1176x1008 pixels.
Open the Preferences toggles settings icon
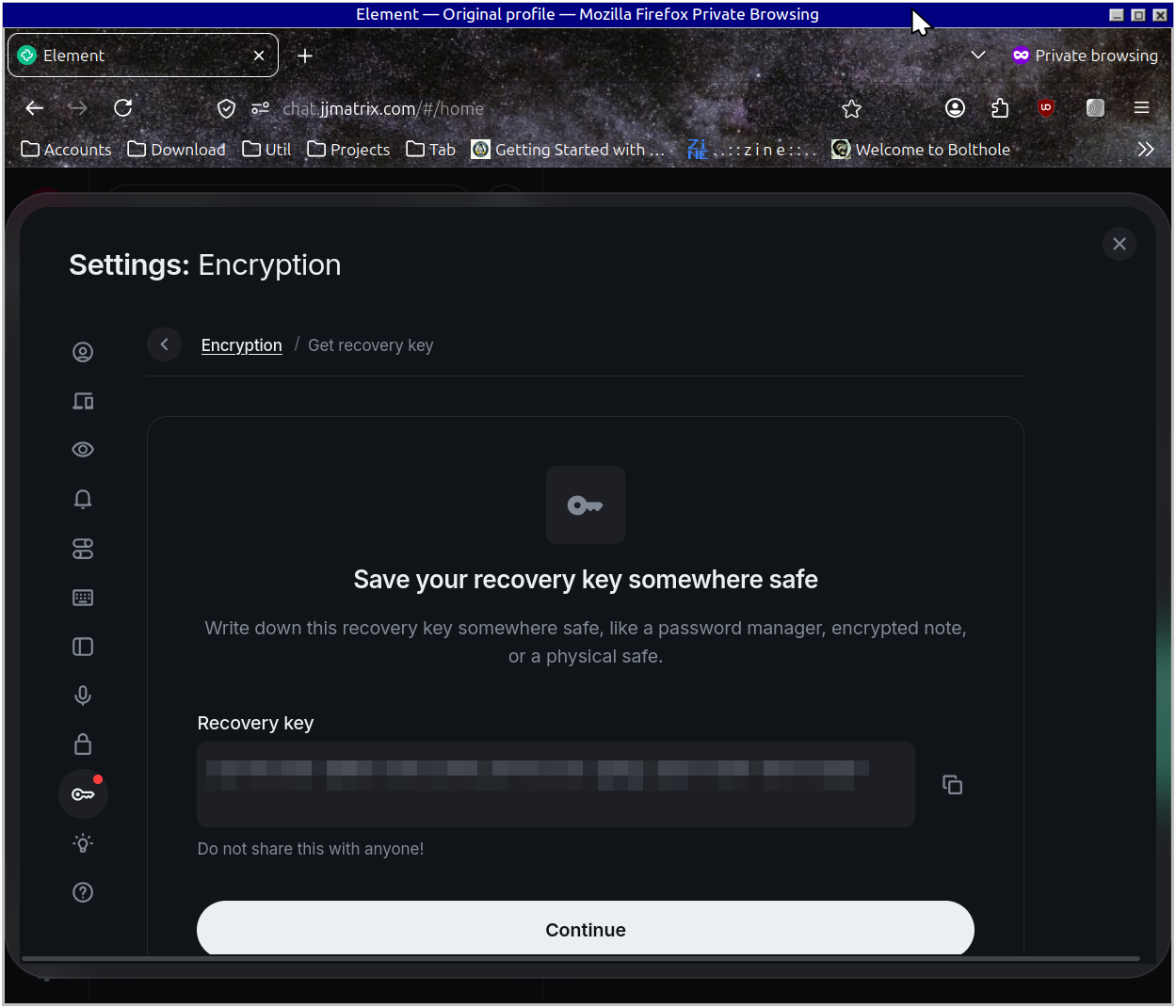point(83,549)
